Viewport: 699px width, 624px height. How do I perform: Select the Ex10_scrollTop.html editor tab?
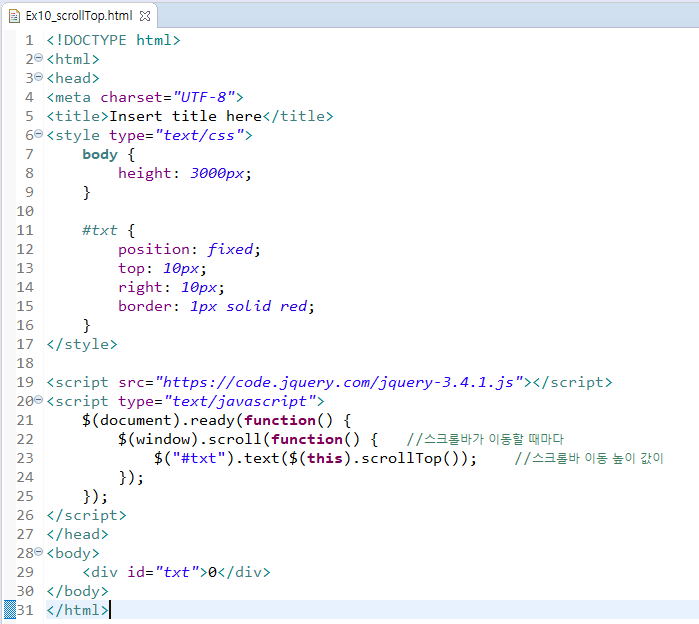point(79,16)
